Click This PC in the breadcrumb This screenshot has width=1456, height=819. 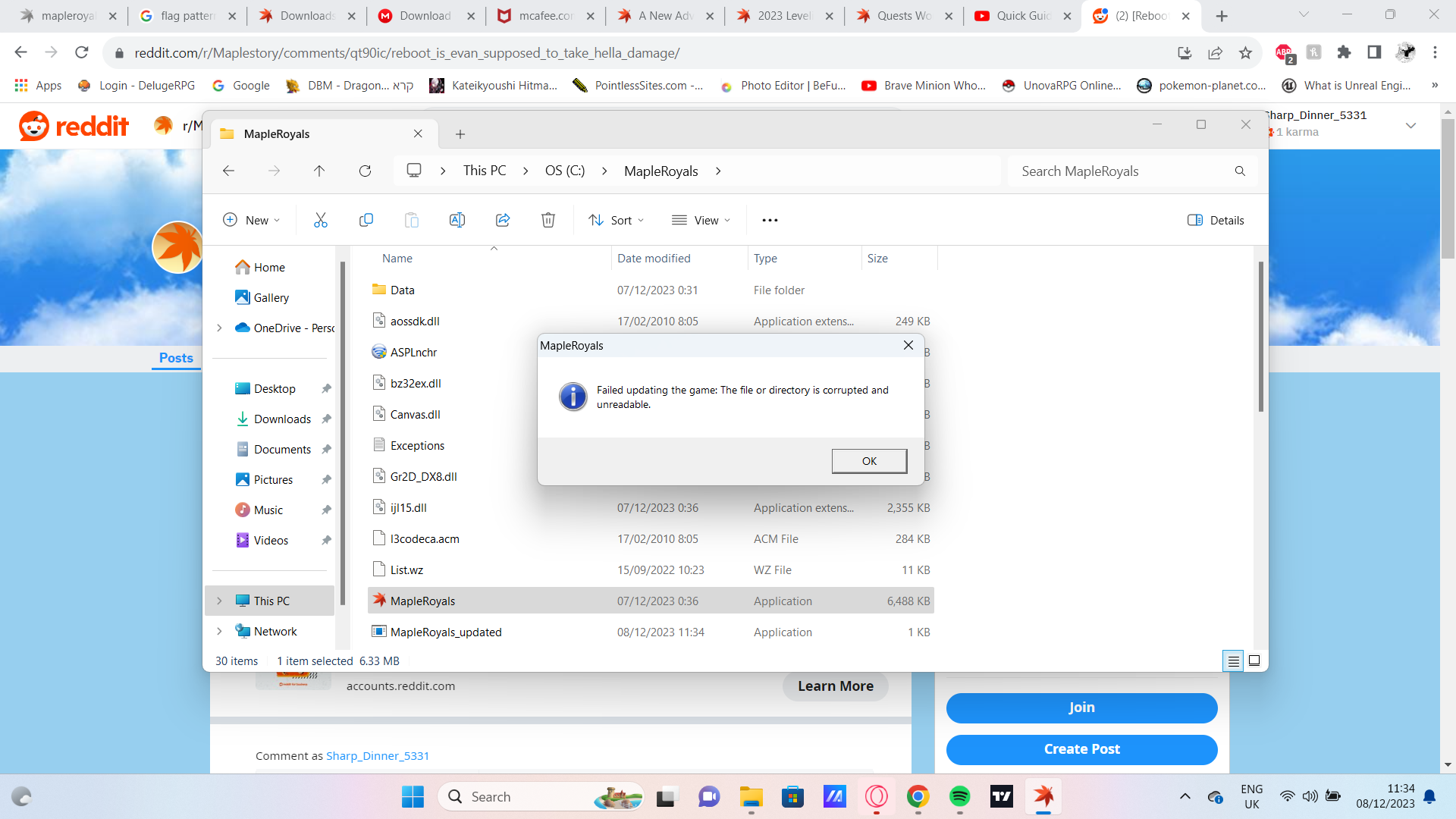coord(485,171)
